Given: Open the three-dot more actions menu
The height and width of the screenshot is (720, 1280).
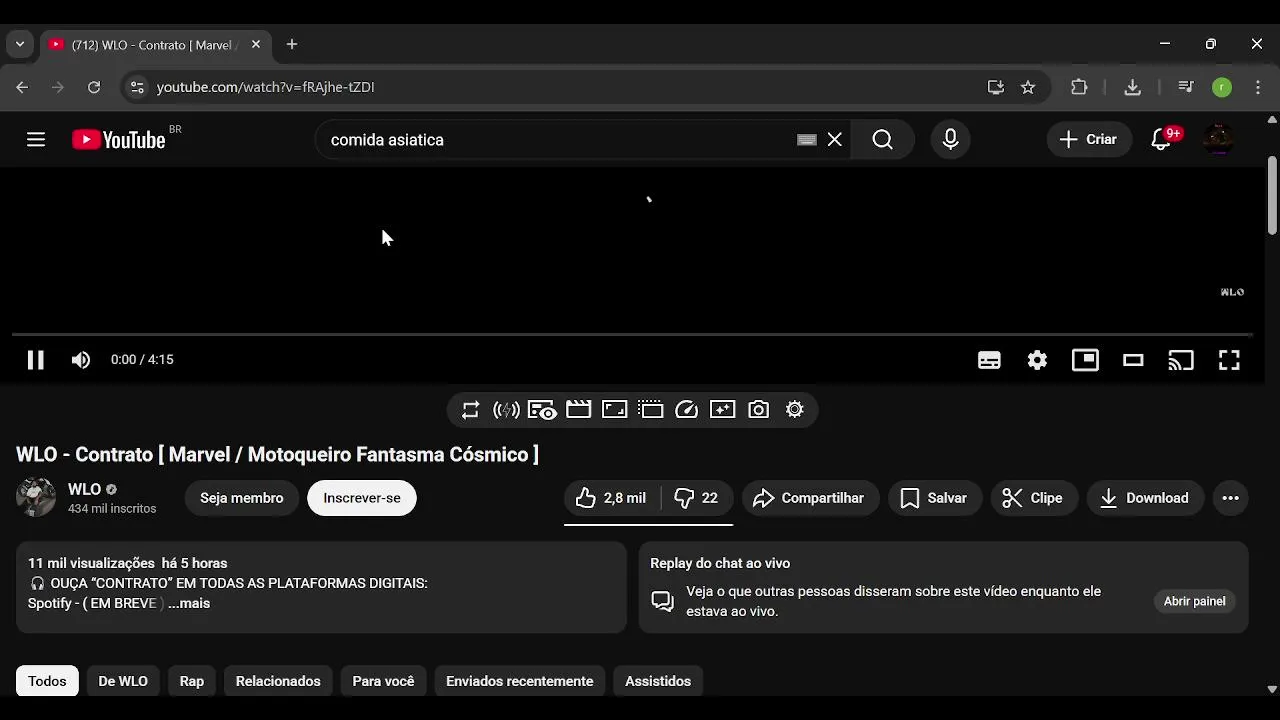Looking at the screenshot, I should (x=1230, y=498).
